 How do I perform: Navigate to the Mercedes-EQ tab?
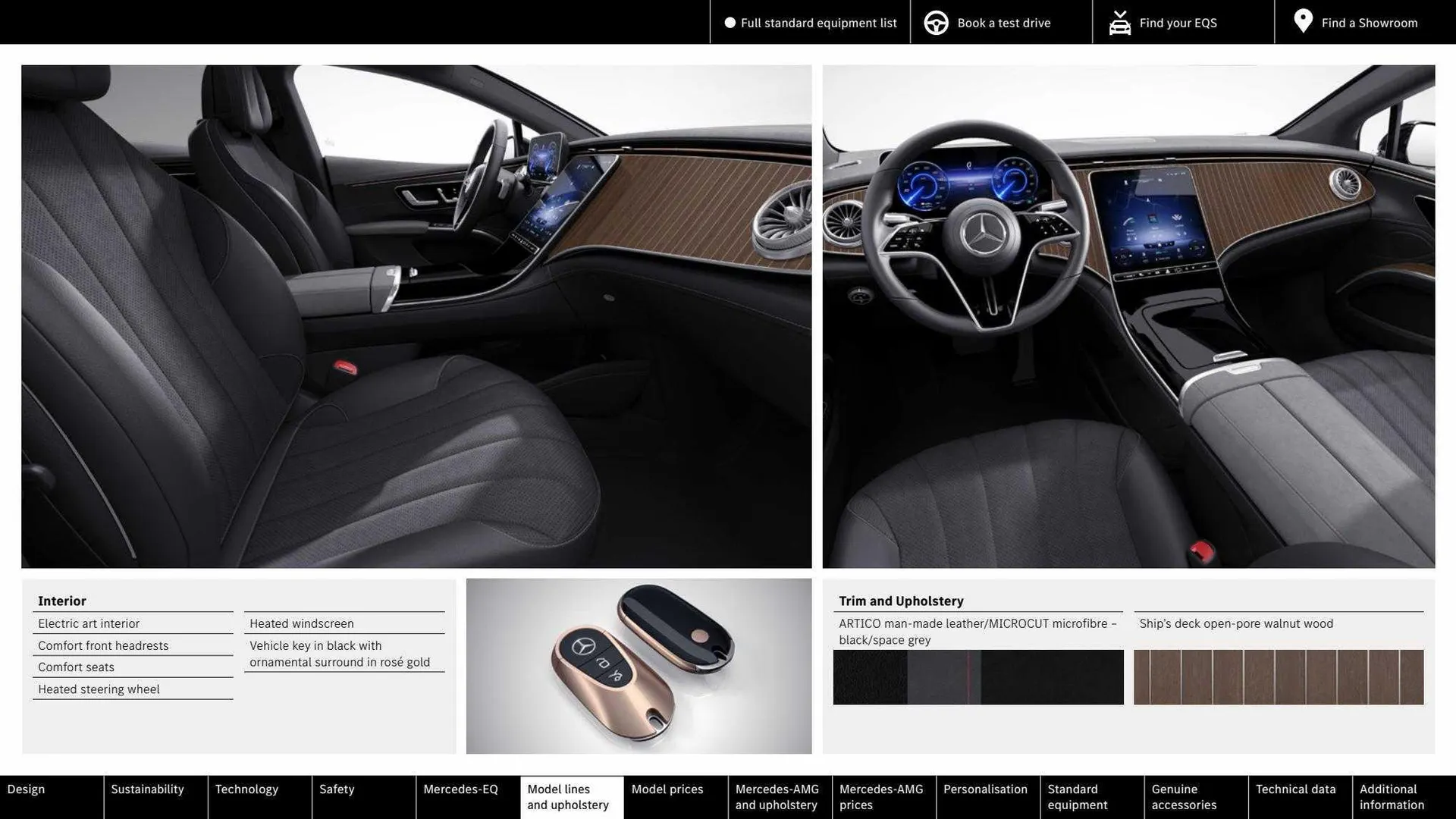[460, 789]
